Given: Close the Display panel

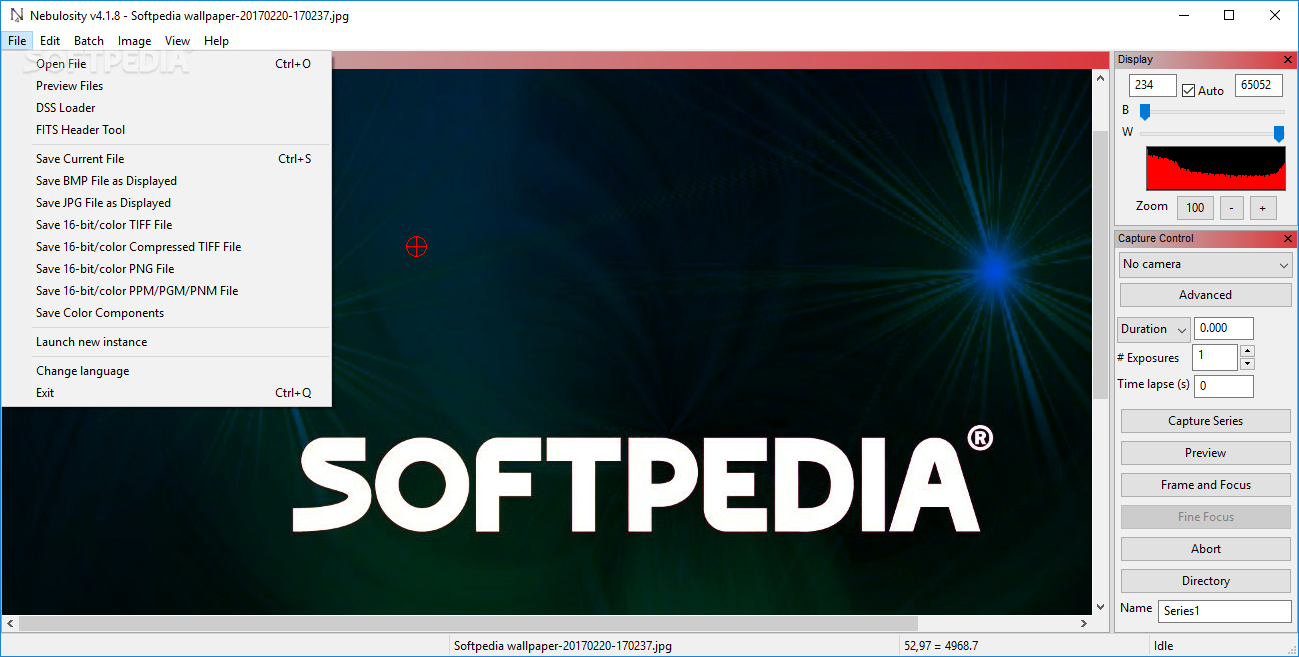Looking at the screenshot, I should (x=1288, y=60).
